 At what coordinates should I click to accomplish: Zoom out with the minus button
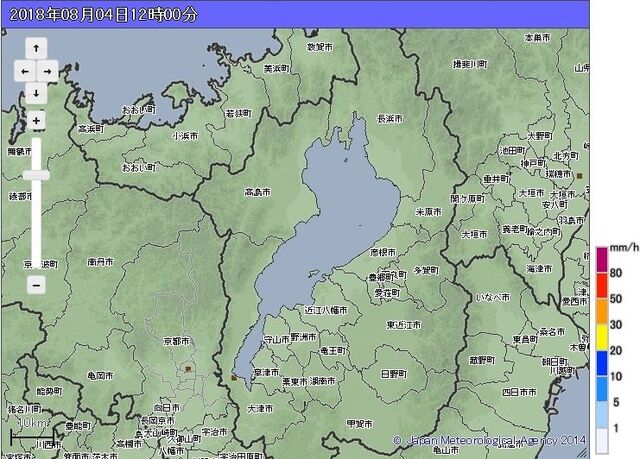[36, 285]
